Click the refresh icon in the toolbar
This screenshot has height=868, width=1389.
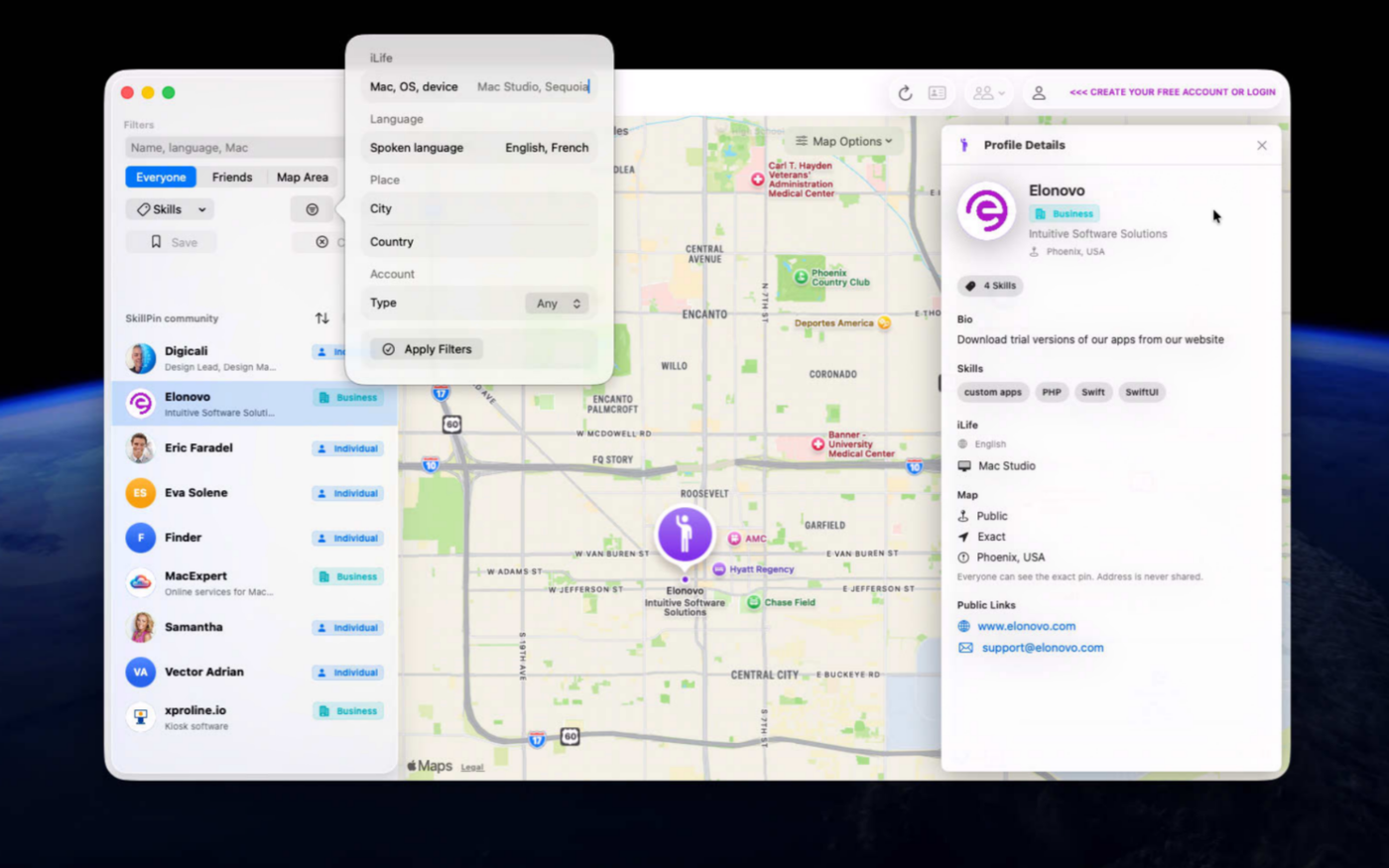905,93
